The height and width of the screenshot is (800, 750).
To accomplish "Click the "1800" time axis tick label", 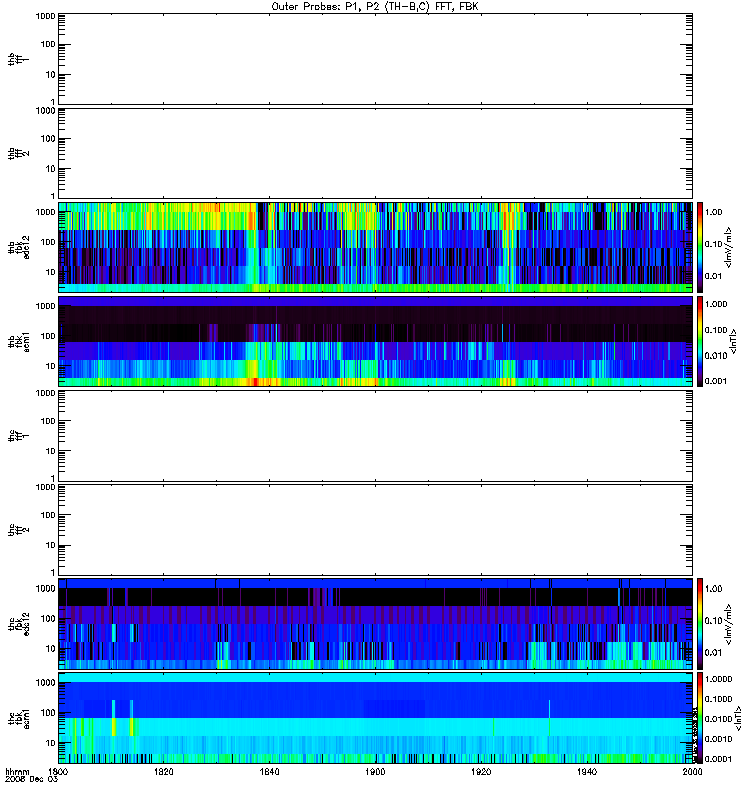I will point(58,771).
